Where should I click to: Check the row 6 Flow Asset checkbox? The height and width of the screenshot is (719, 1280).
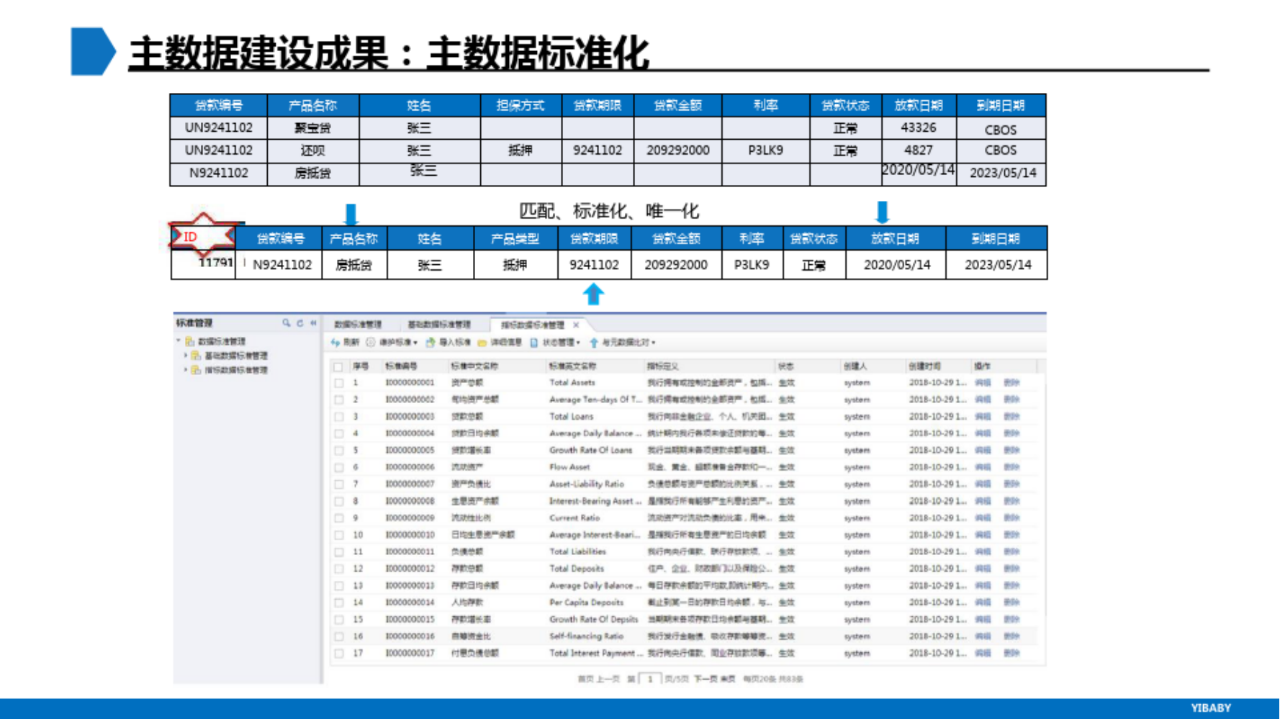[338, 467]
